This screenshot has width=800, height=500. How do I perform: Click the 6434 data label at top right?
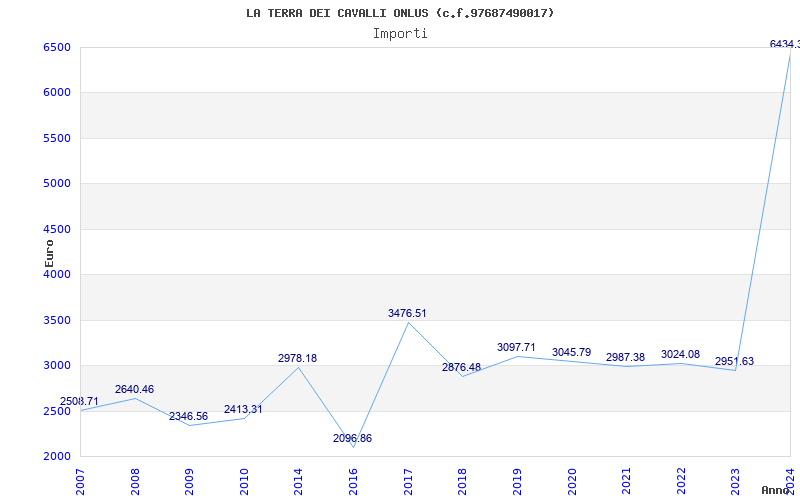tap(785, 45)
